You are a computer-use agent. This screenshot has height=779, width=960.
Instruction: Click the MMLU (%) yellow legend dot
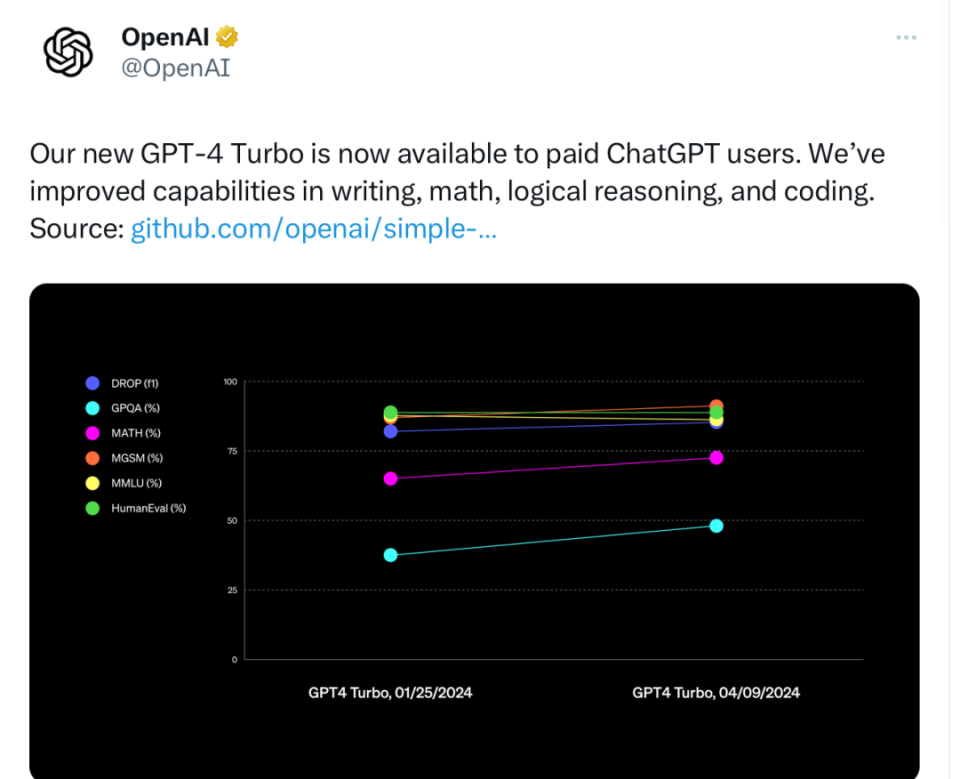93,483
